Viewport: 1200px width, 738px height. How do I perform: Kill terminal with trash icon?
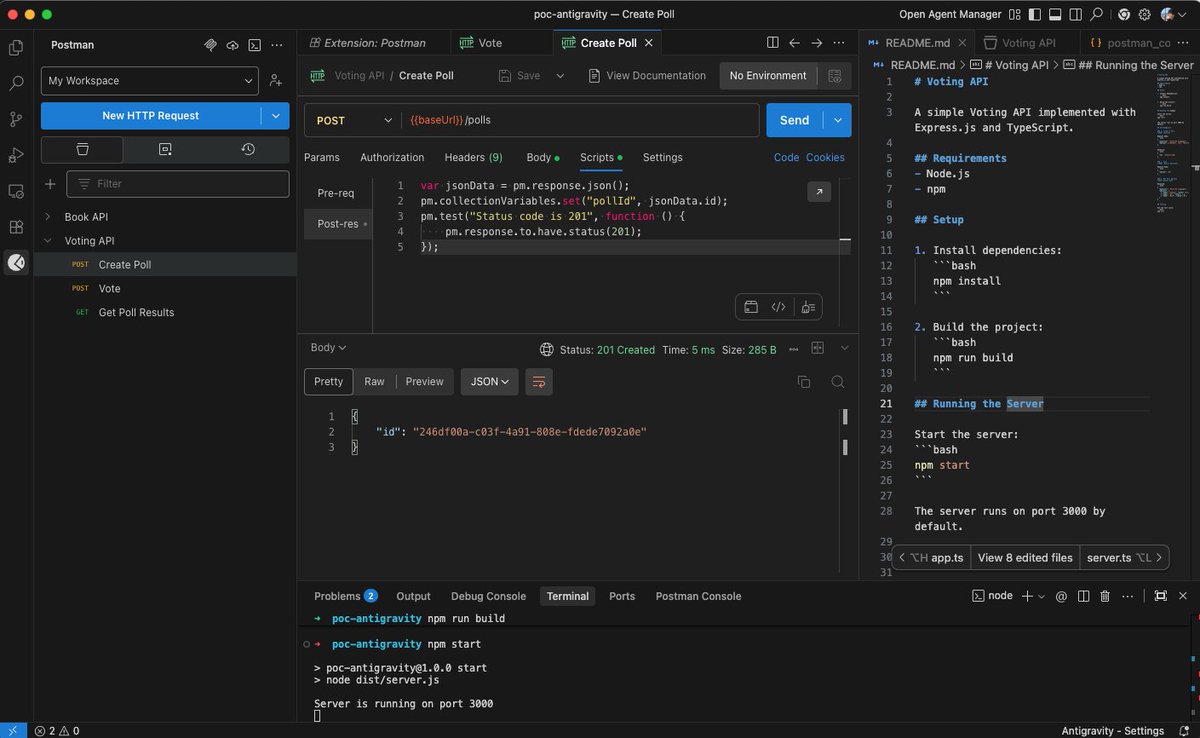click(x=1105, y=596)
